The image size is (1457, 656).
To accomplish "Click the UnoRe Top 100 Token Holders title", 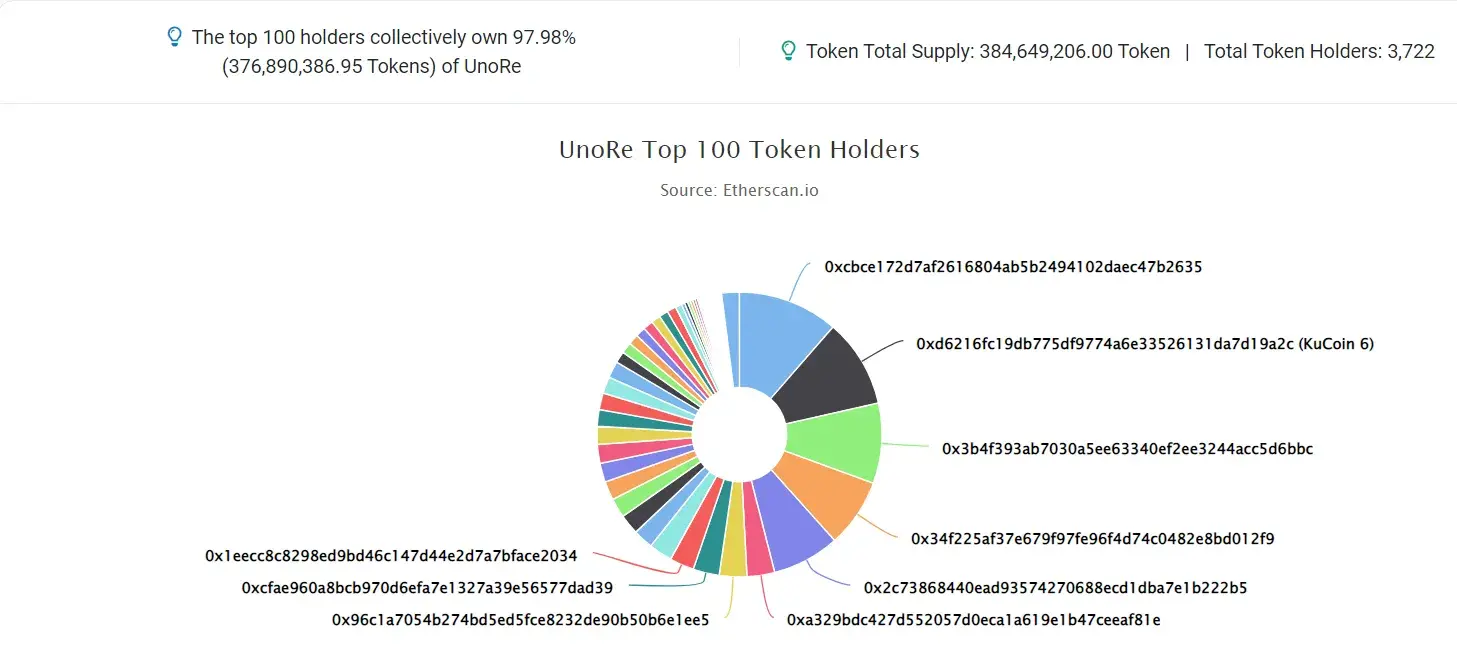I will coord(739,150).
